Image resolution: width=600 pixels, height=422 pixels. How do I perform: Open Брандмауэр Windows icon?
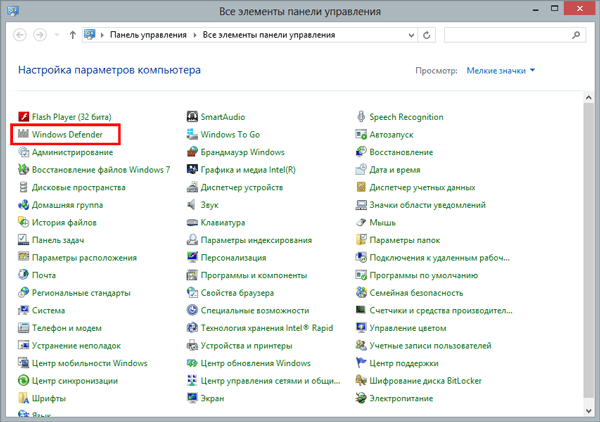click(192, 152)
